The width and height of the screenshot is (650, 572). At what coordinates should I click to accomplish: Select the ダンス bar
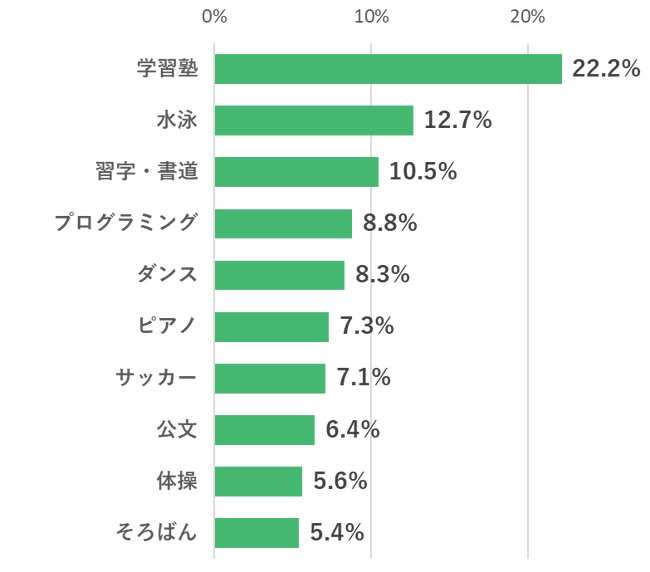[279, 275]
